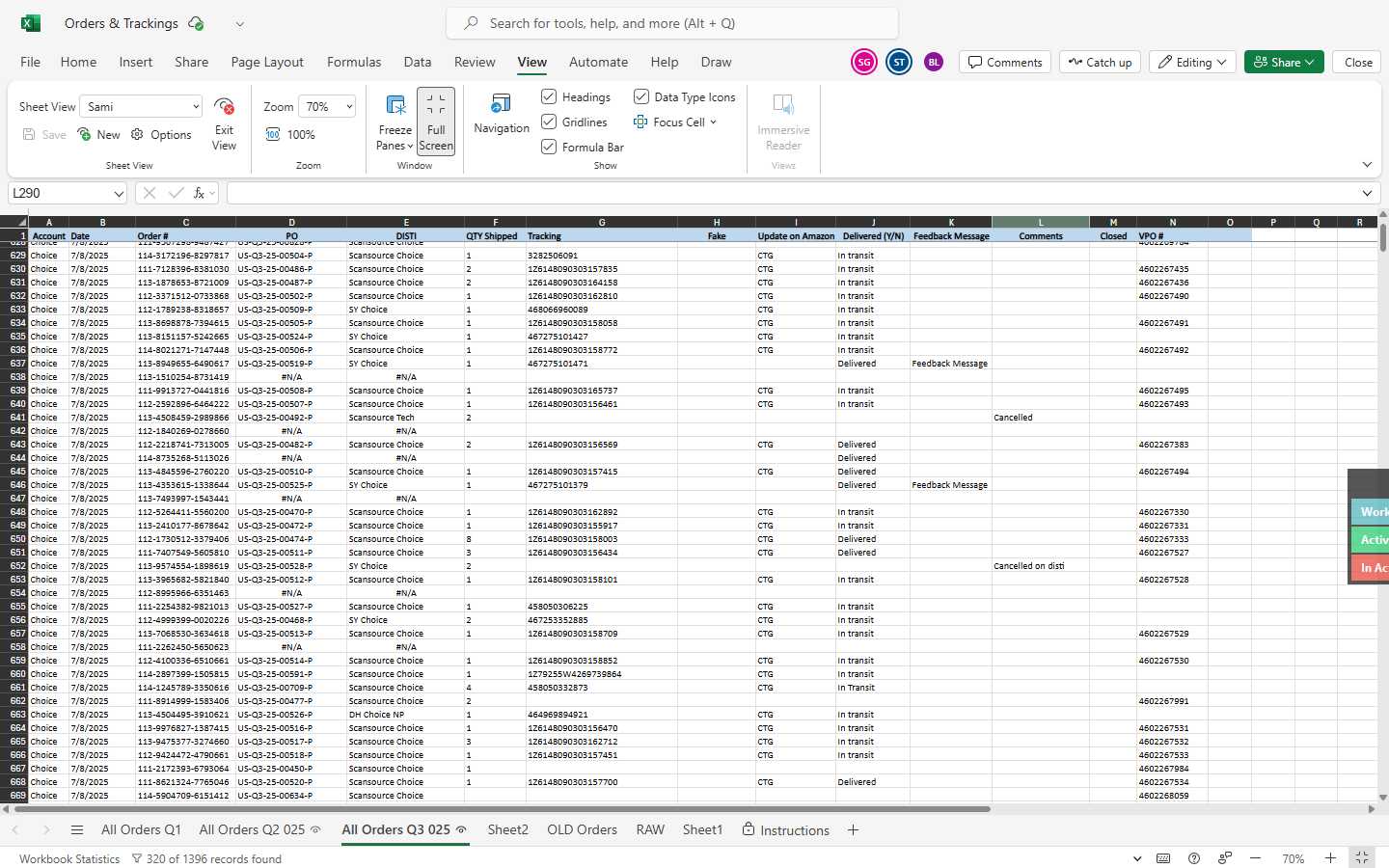This screenshot has height=868, width=1389.
Task: Toggle the Headings checkbox
Action: point(549,96)
